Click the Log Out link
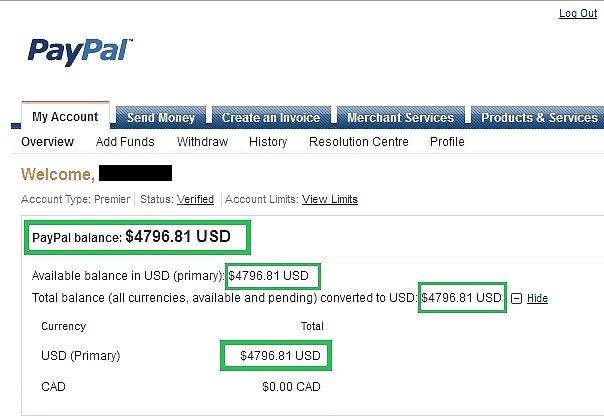Image resolution: width=604 pixels, height=419 pixels. 578,13
